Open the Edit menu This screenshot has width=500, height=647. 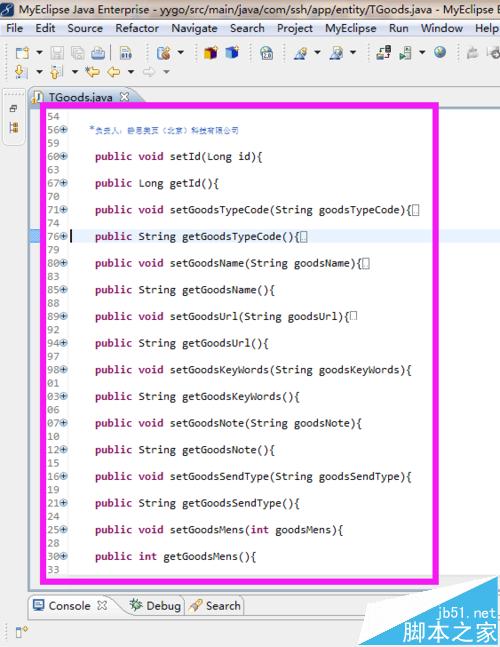(x=45, y=28)
